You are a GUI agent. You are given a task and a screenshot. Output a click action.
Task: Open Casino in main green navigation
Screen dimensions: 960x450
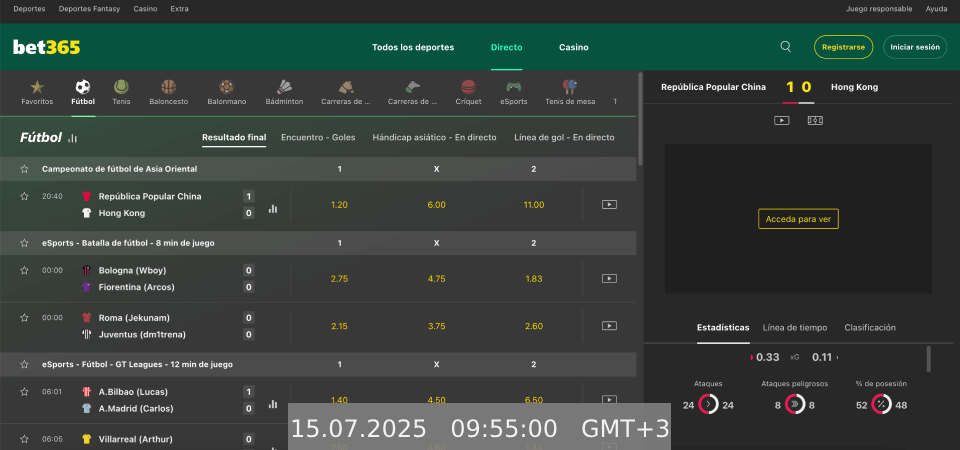click(574, 47)
